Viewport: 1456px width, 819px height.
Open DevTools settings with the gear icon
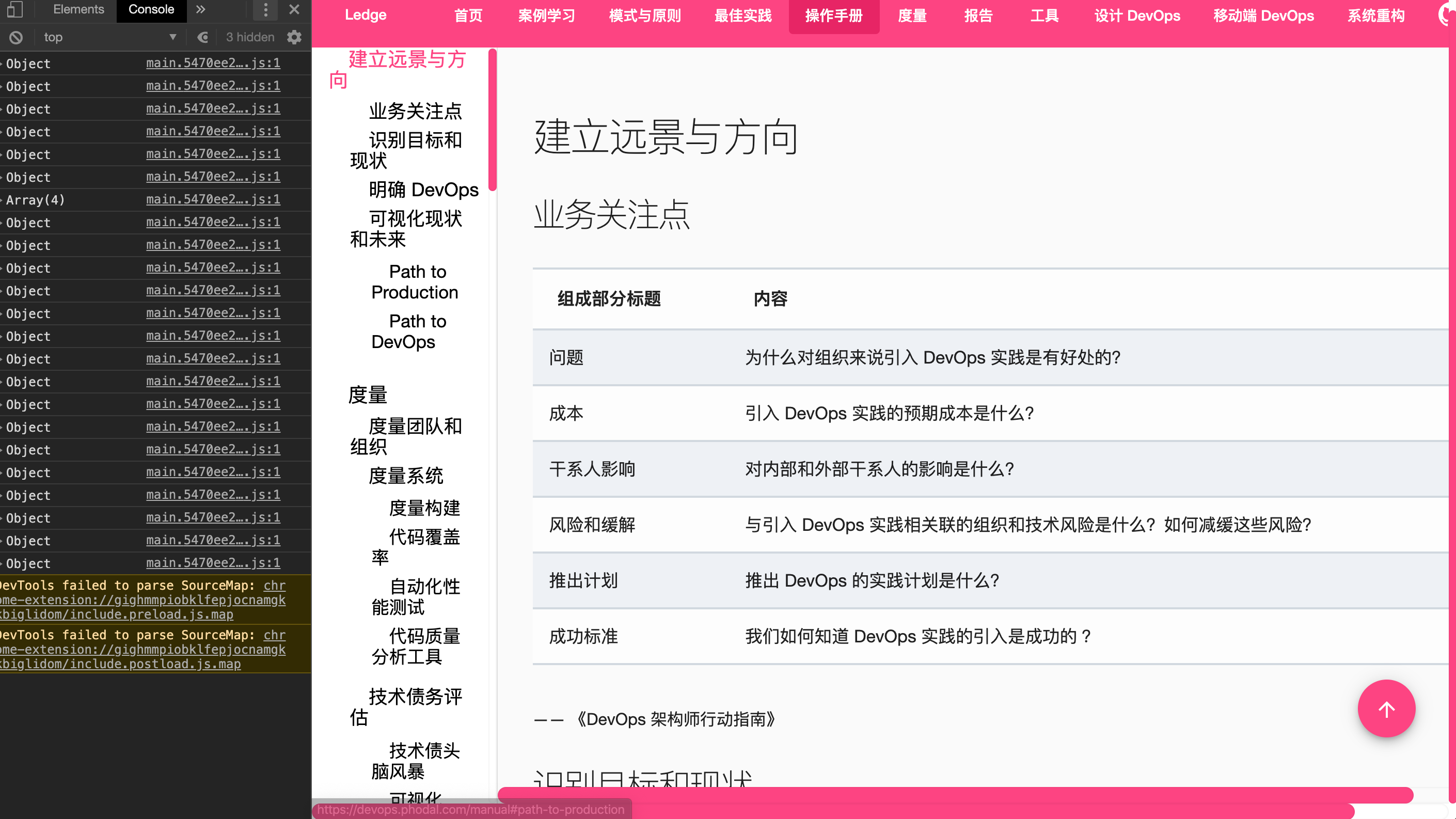coord(294,37)
